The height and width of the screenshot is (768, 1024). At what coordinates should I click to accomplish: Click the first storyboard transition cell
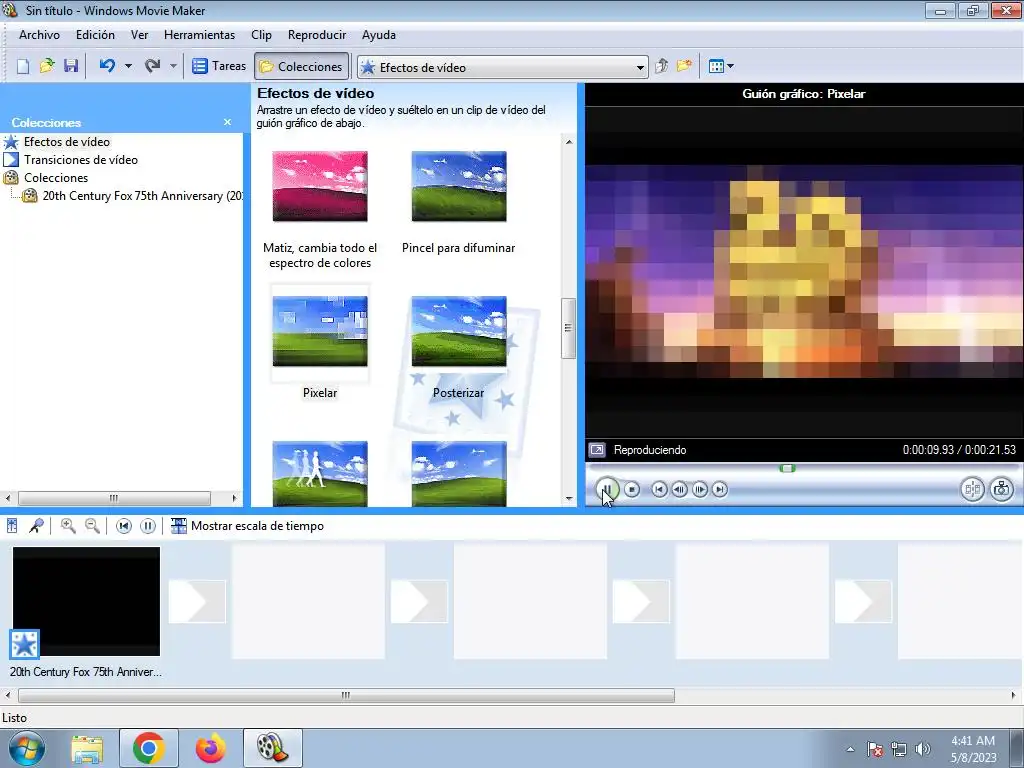click(197, 601)
